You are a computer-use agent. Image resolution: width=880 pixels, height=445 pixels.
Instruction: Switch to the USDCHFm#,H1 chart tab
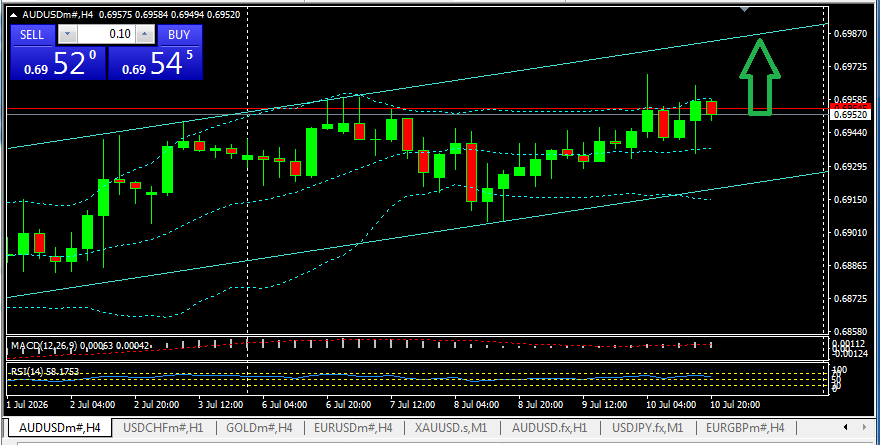[163, 428]
